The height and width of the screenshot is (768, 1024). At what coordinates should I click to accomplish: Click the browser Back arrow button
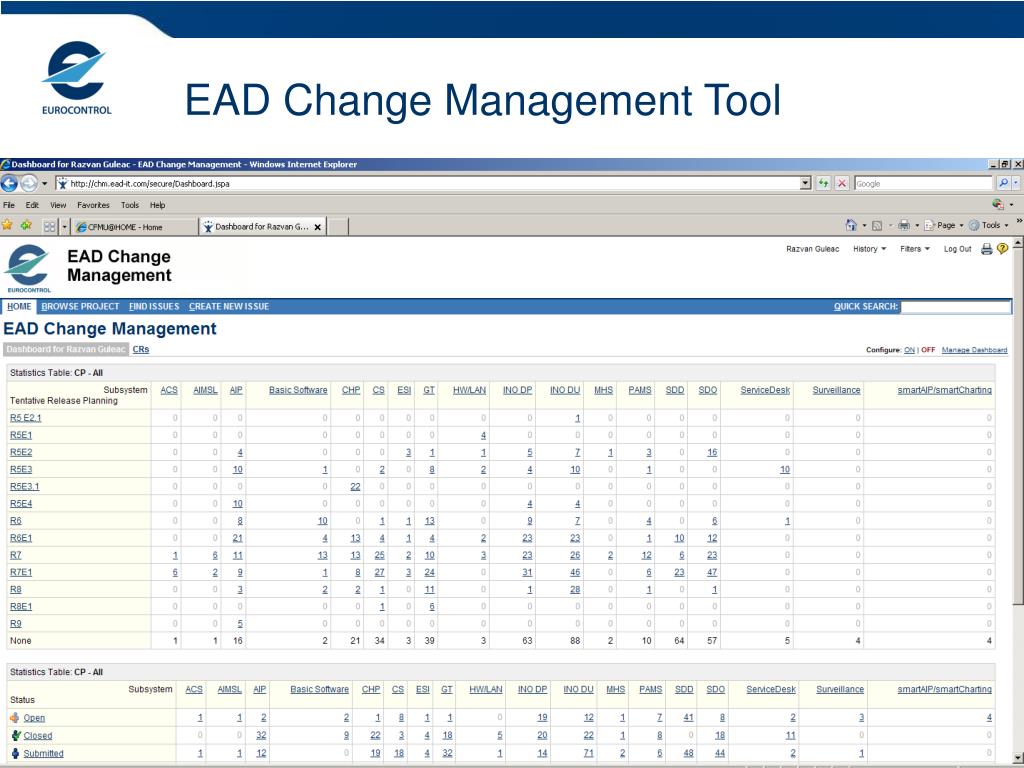click(x=9, y=184)
